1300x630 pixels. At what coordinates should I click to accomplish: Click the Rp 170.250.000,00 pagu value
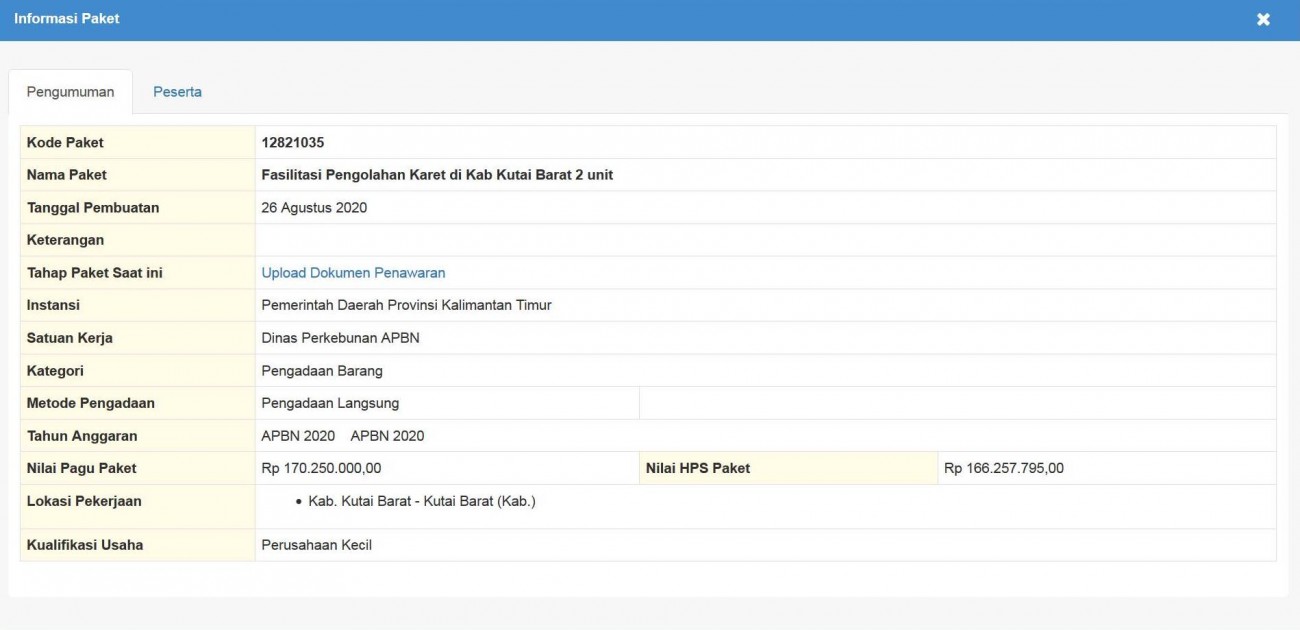click(321, 468)
